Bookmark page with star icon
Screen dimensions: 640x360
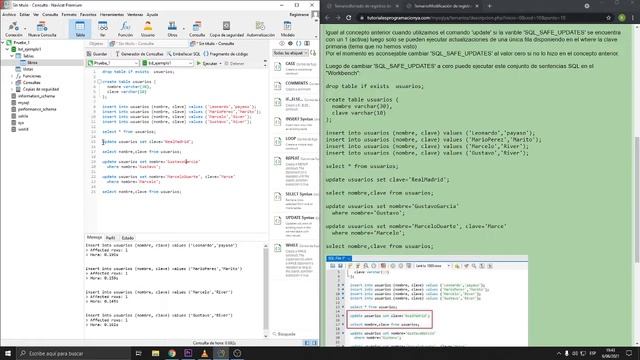pyautogui.click(x=609, y=18)
